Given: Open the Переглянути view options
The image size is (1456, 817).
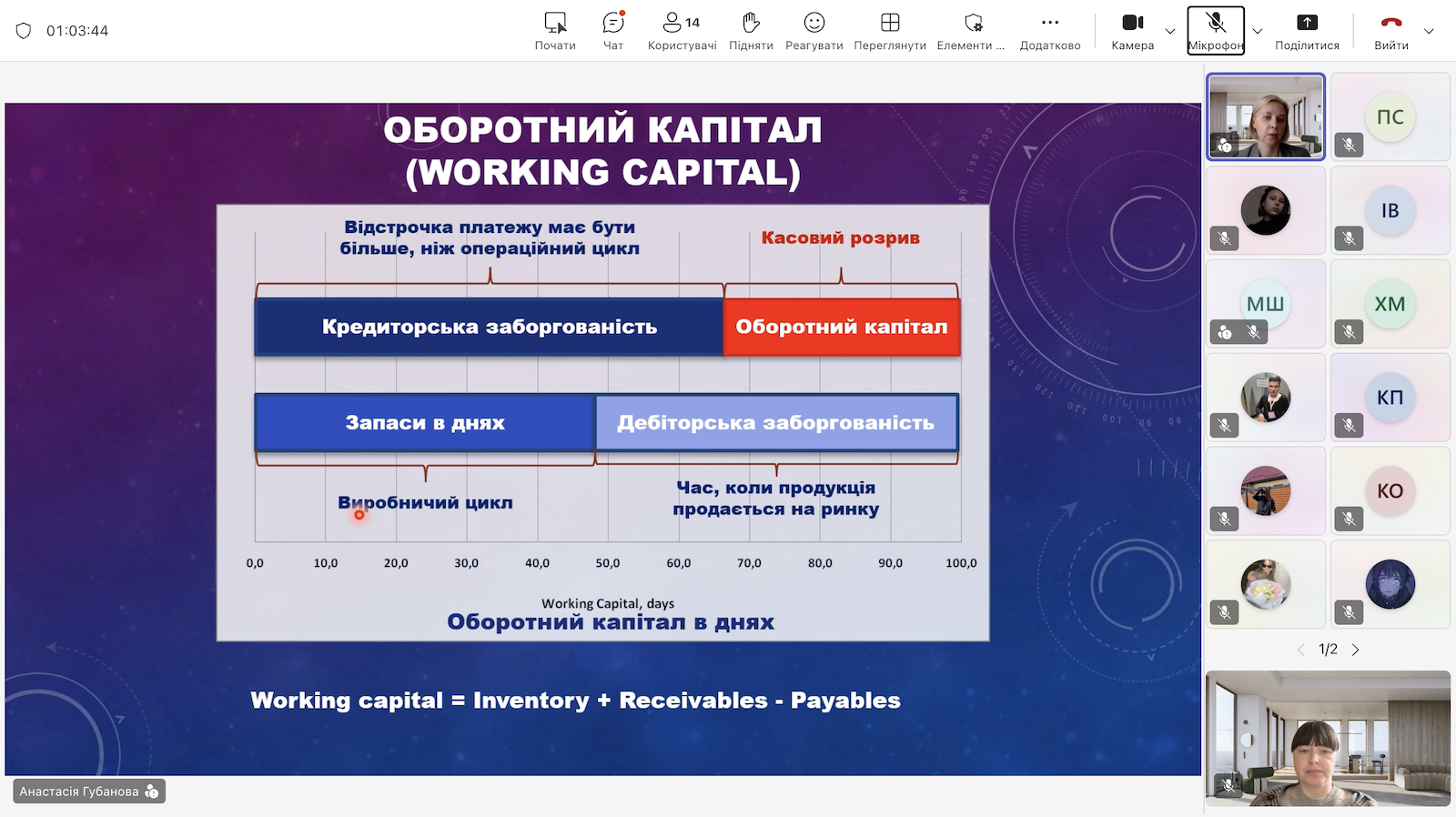Looking at the screenshot, I should [x=889, y=30].
